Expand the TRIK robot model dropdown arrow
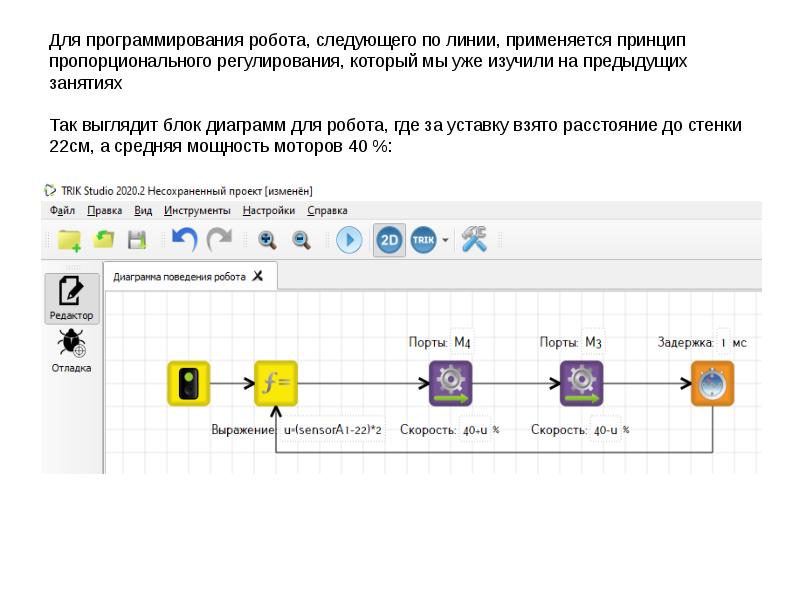The width and height of the screenshot is (800, 600). click(445, 241)
